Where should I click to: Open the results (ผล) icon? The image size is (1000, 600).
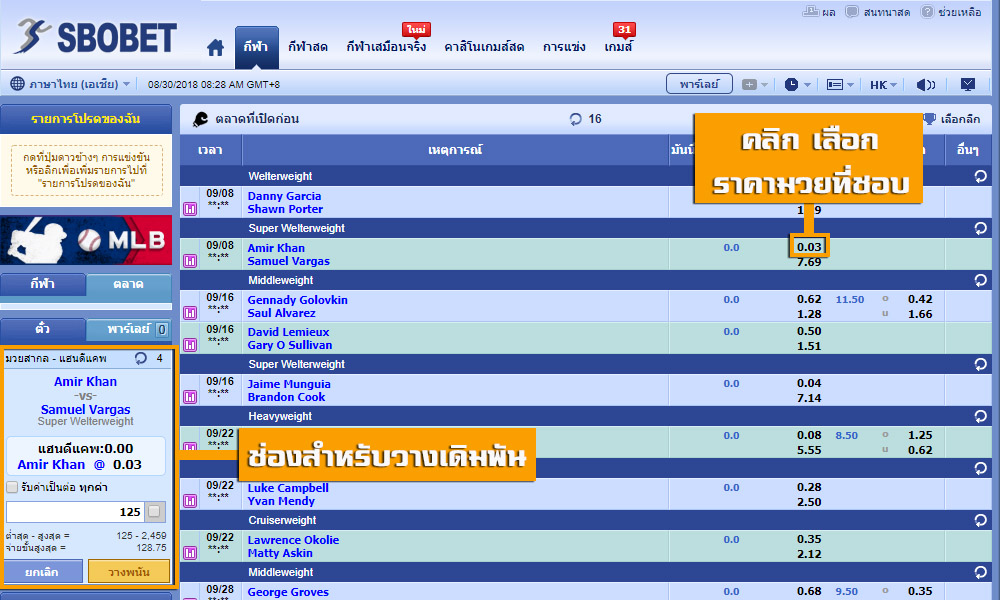coord(819,11)
